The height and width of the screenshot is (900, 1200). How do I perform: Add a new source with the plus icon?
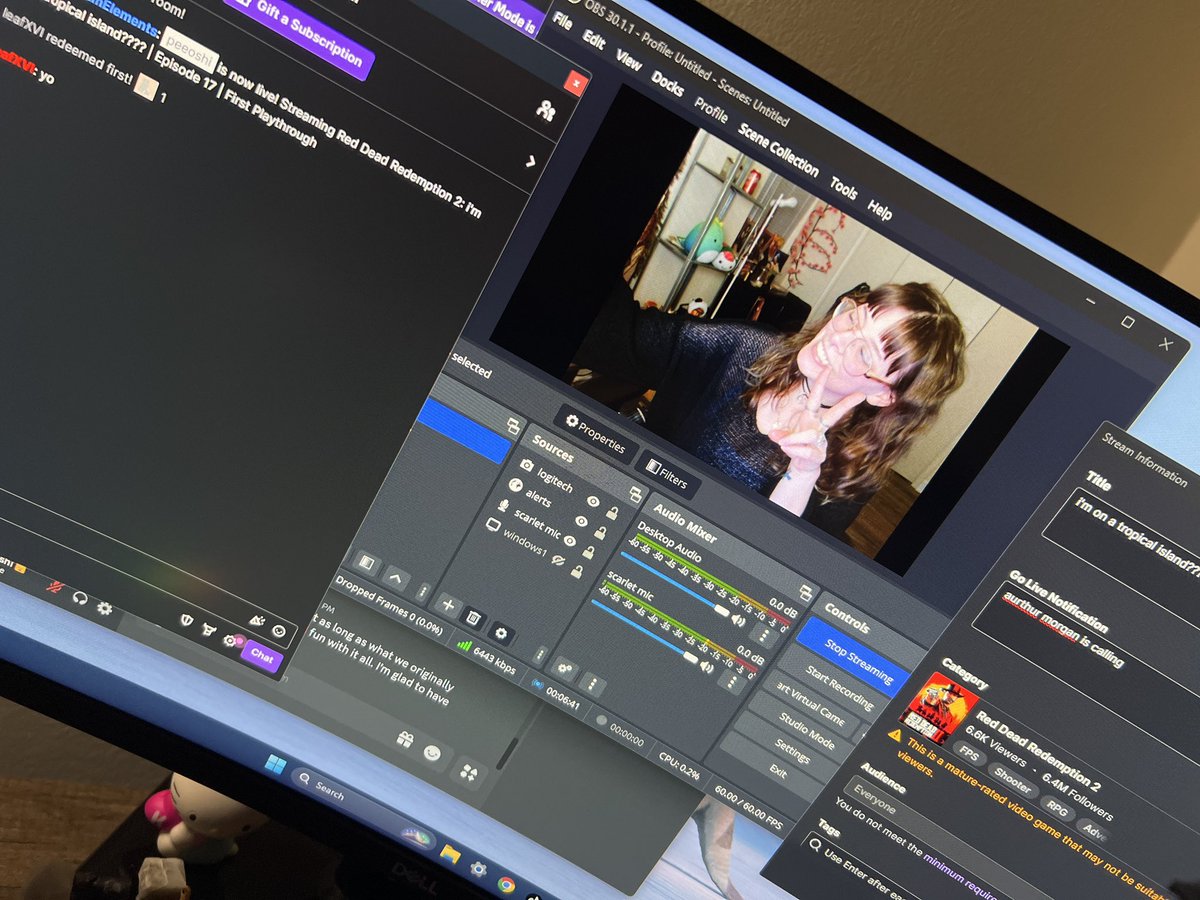coord(447,606)
